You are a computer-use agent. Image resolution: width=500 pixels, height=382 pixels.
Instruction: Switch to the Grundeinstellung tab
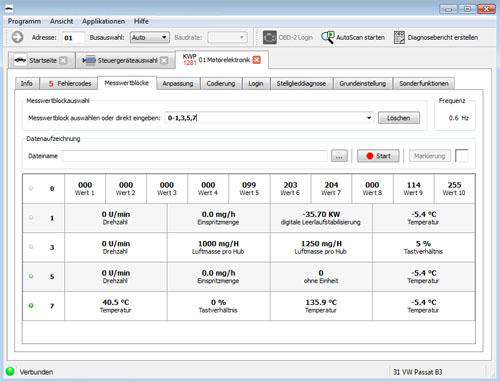363,83
